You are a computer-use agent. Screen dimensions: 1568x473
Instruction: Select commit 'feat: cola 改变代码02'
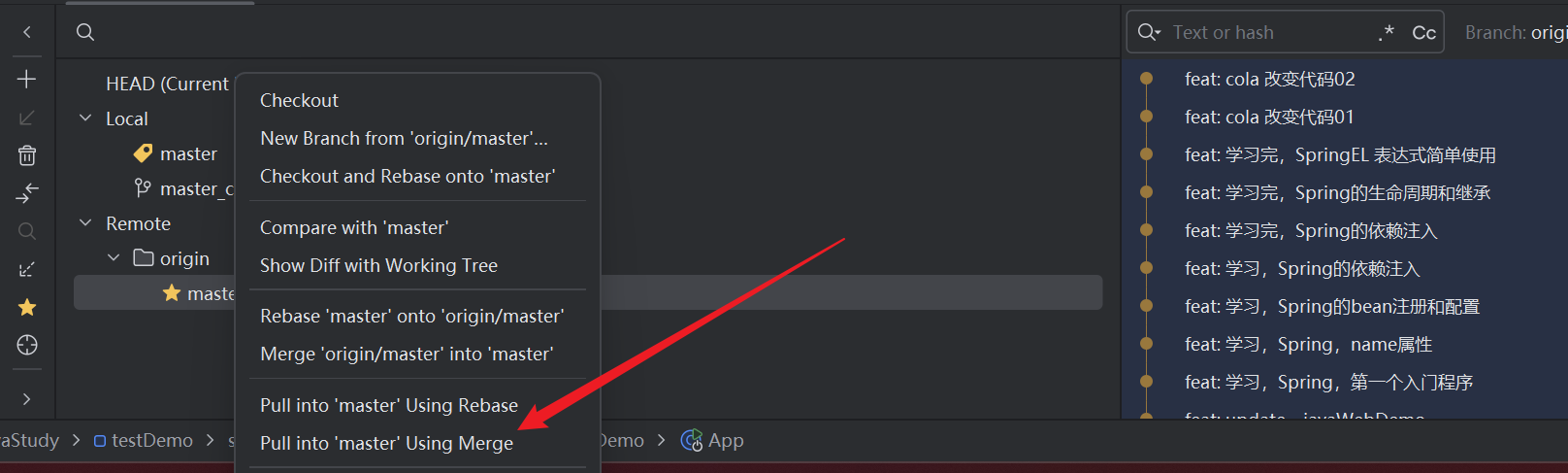1269,79
